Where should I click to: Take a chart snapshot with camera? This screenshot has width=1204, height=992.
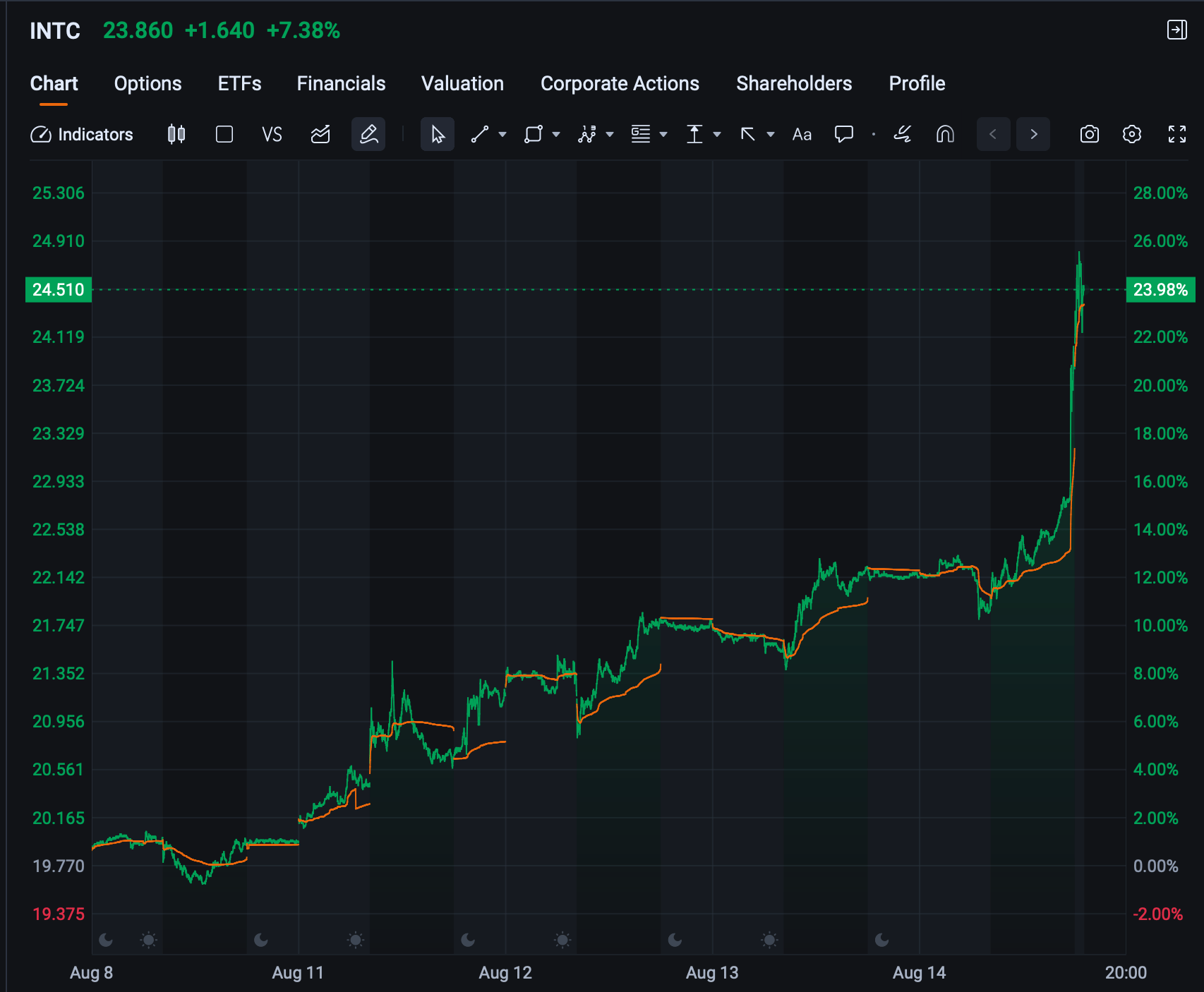tap(1090, 134)
